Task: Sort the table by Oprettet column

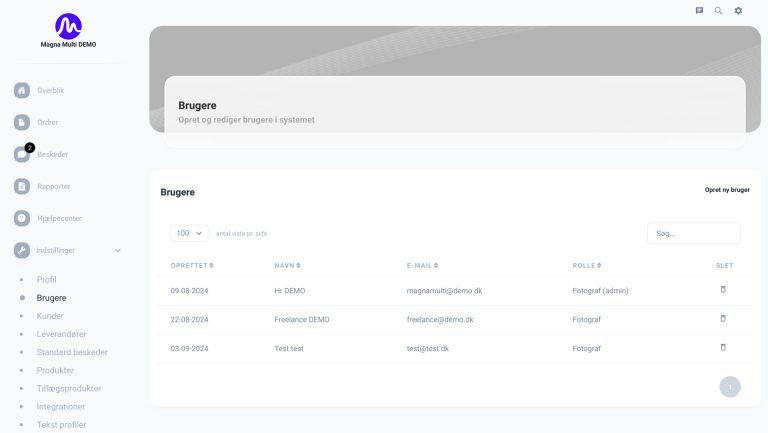Action: coord(192,265)
